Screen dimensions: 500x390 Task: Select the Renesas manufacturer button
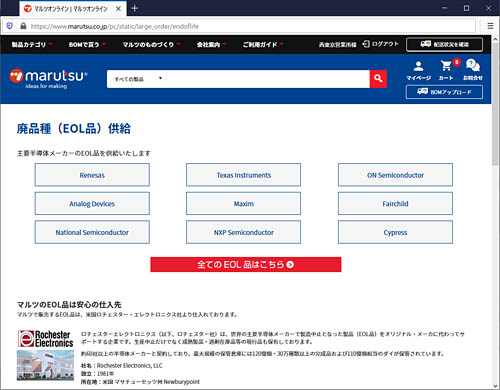point(92,175)
